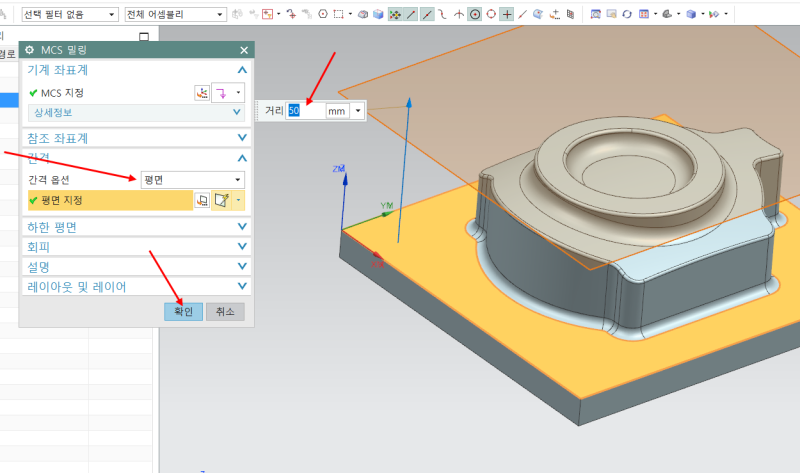Toggle the snap to quadrant point icon
The width and height of the screenshot is (800, 473).
491,15
